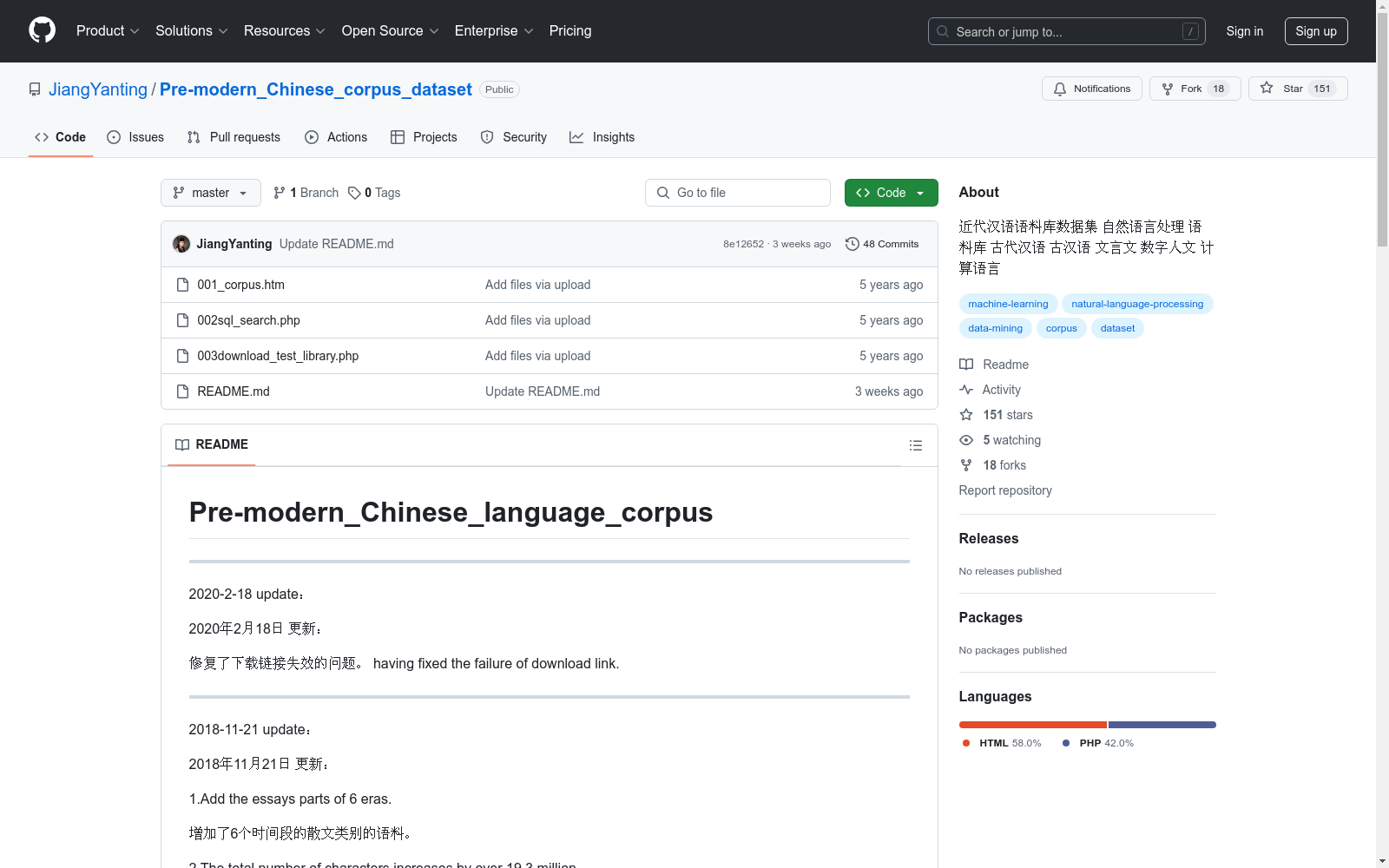Open the Pull requests tab
Screen dimensions: 1389x868
click(234, 137)
